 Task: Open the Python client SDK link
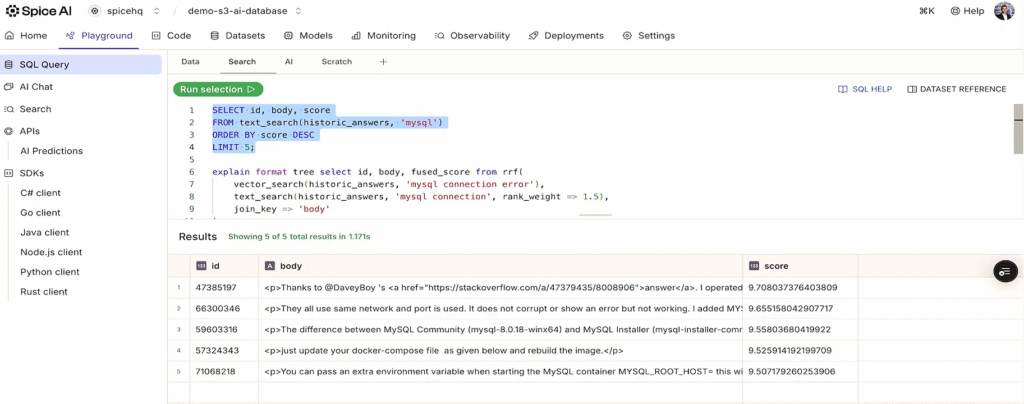tap(50, 272)
